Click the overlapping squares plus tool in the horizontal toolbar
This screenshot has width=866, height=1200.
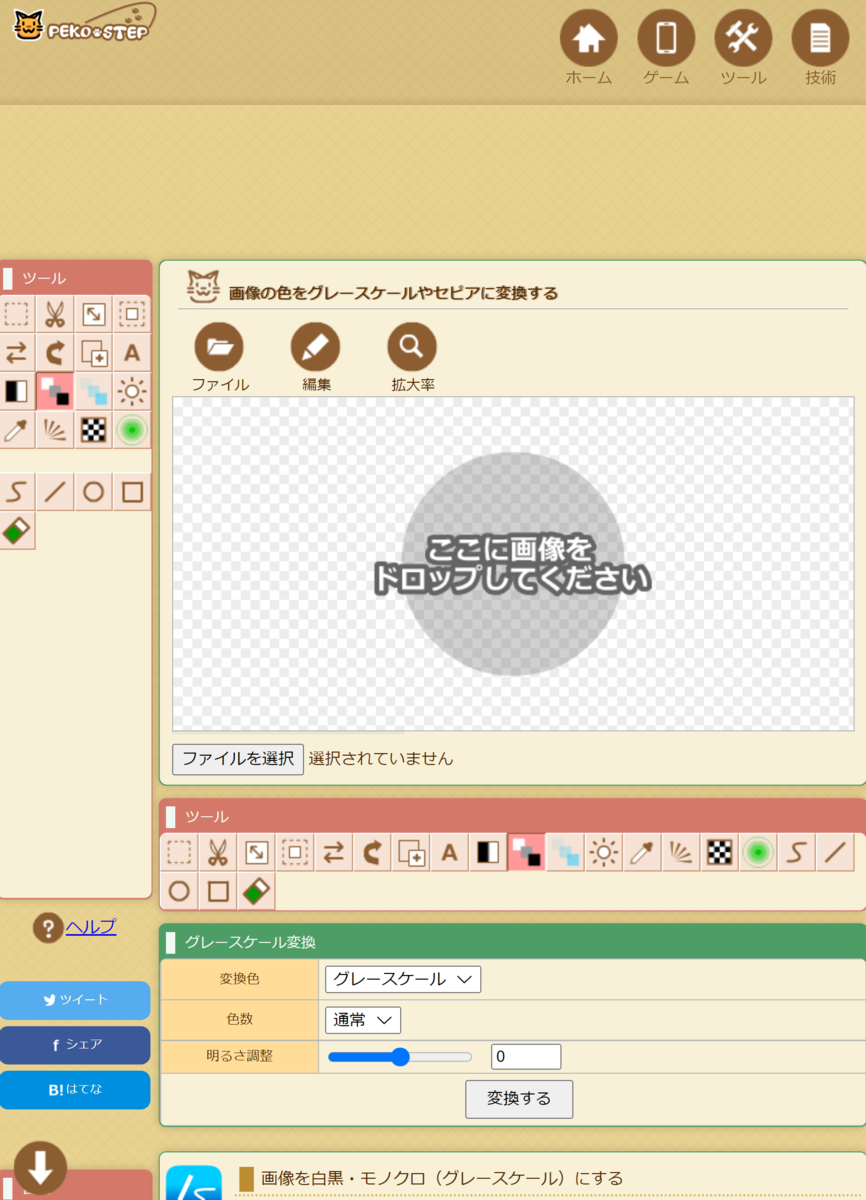click(x=411, y=852)
